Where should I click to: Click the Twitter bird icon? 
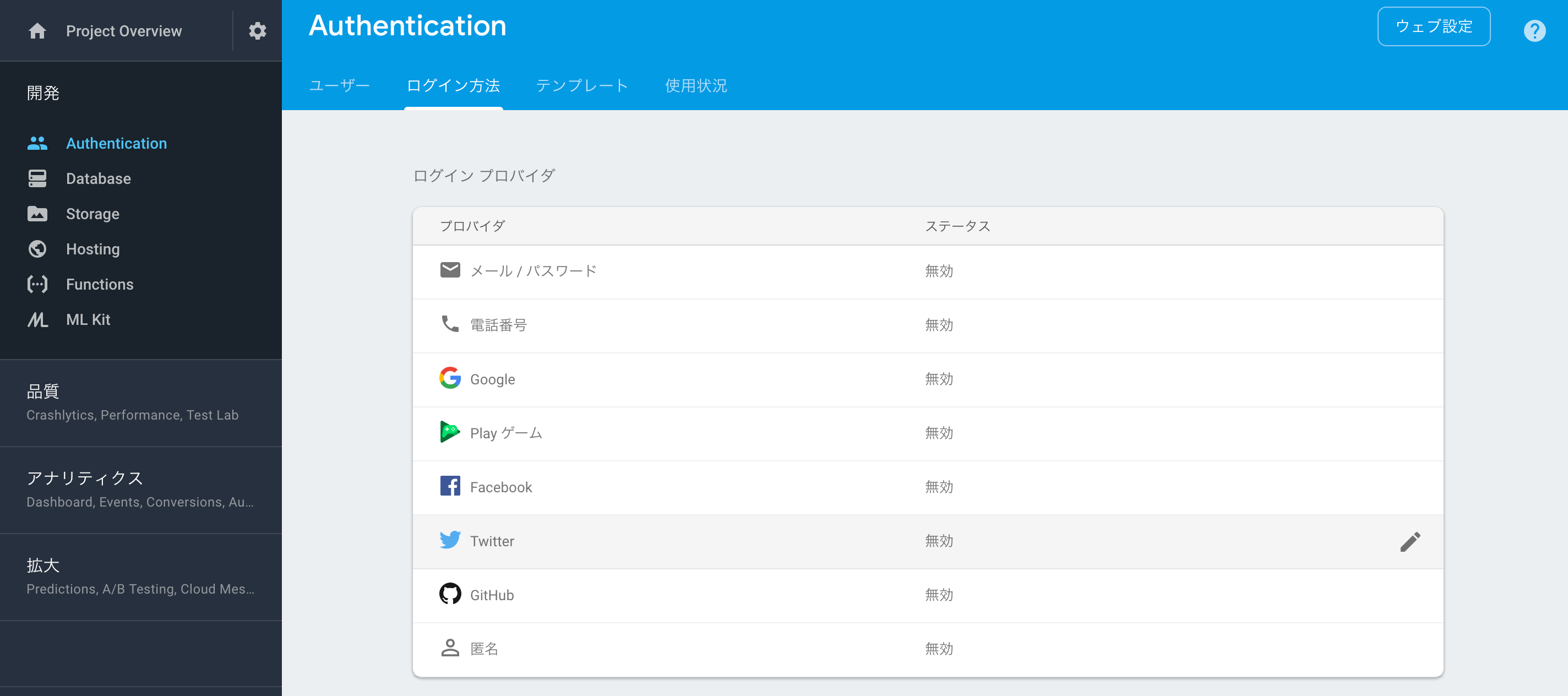[450, 540]
